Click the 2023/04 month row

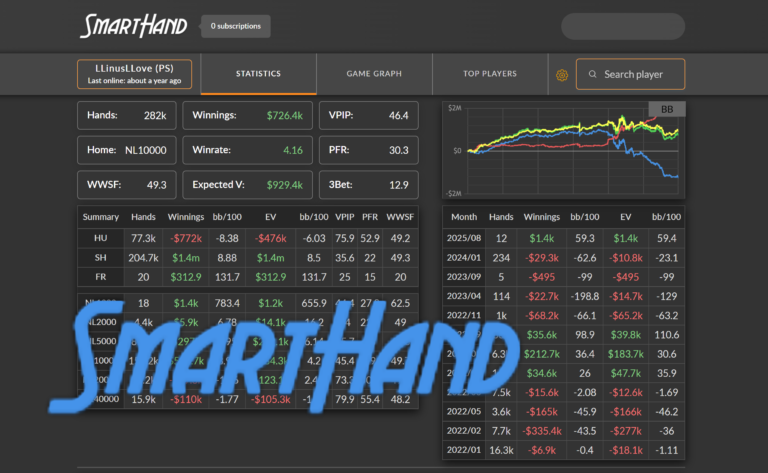click(x=563, y=296)
